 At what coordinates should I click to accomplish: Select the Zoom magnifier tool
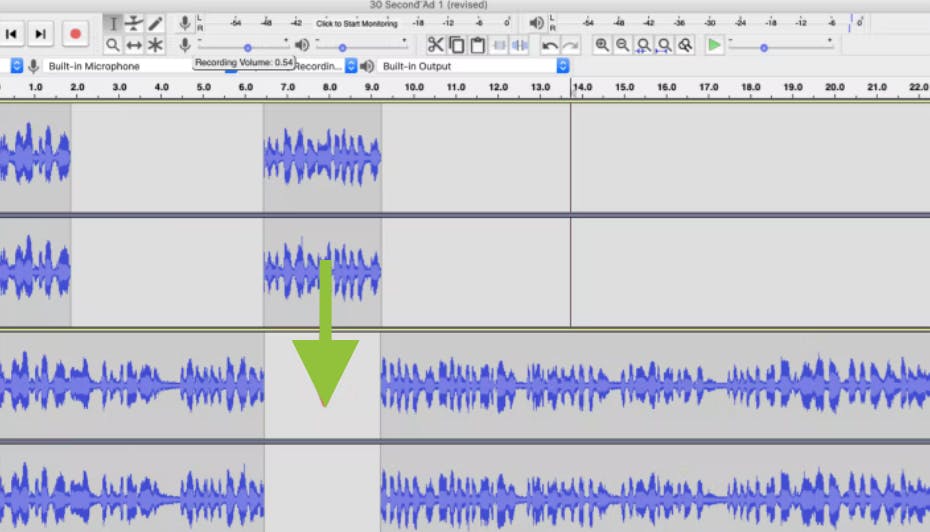click(x=113, y=45)
